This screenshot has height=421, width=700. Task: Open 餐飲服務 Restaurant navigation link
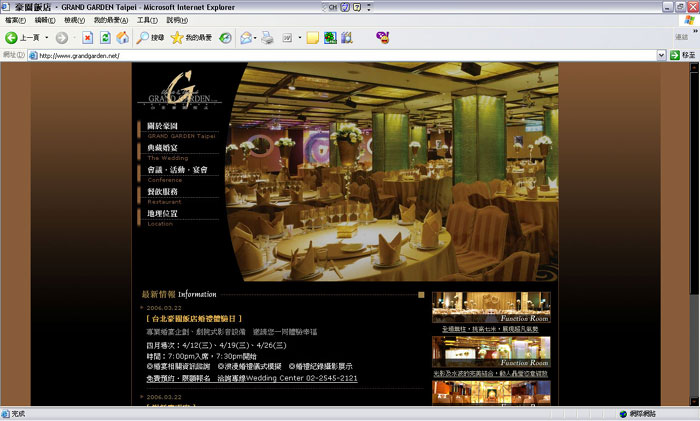point(162,192)
